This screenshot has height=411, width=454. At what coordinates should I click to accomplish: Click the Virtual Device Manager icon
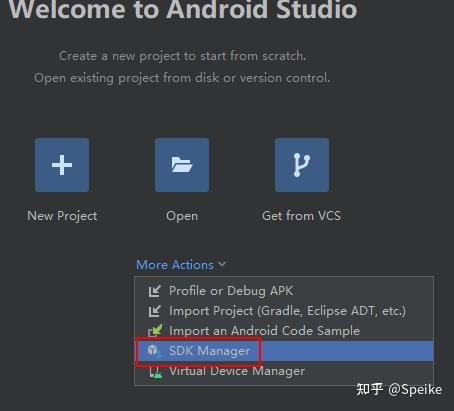coord(155,372)
